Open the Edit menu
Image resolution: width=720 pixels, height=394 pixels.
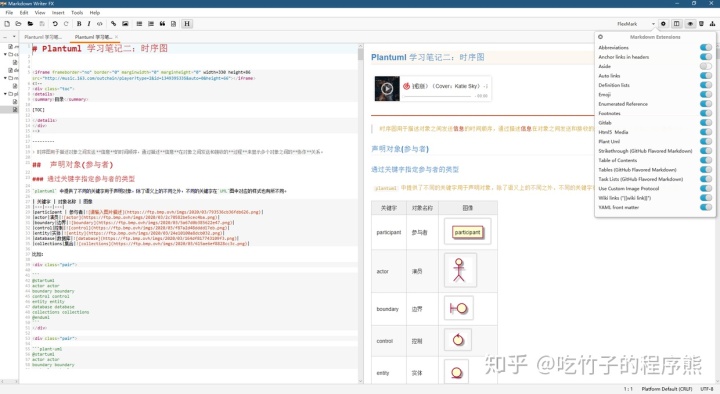pyautogui.click(x=24, y=13)
